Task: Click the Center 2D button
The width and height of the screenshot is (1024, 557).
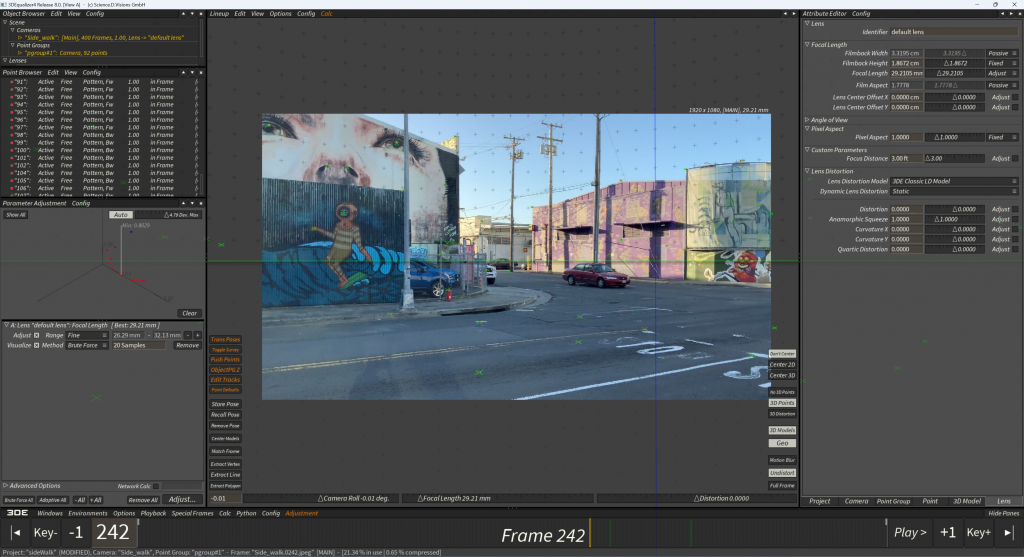Action: (782, 365)
